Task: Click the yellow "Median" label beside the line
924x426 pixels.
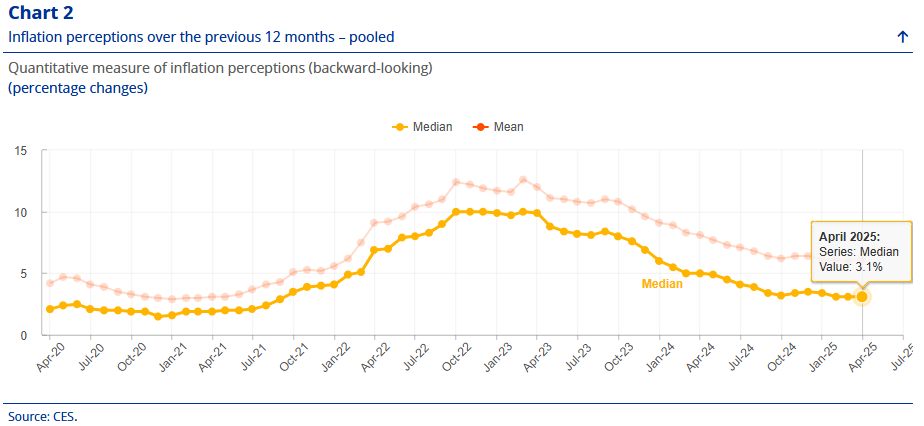Action: click(662, 284)
